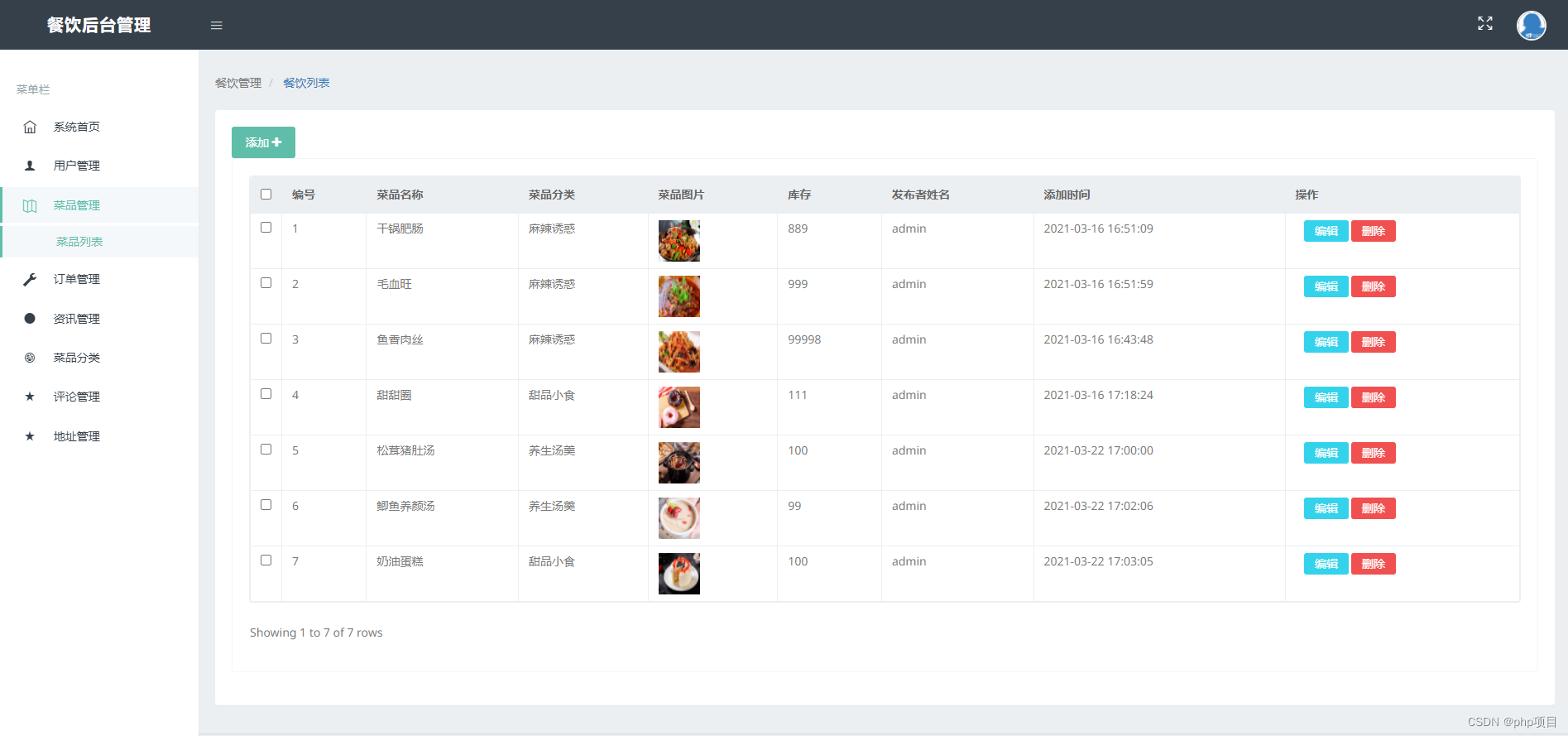Open the 毛血旺 dish image thumbnail

(679, 296)
